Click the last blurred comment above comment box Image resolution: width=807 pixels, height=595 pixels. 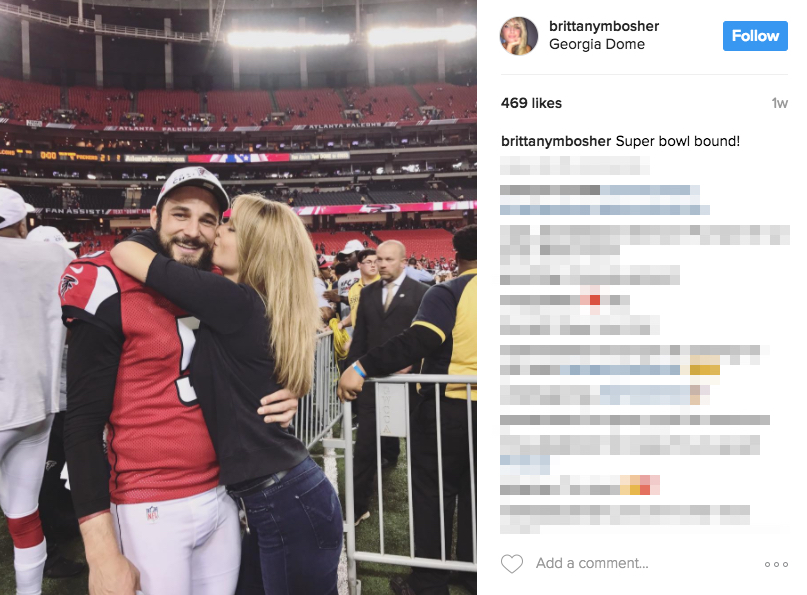click(x=625, y=518)
